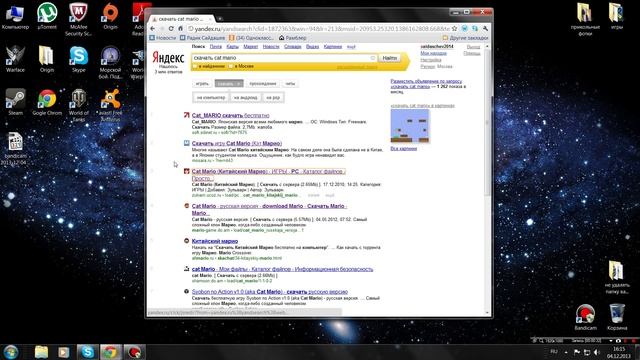Open the игры folder on desktop
The height and width of the screenshot is (360, 640).
click(616, 16)
